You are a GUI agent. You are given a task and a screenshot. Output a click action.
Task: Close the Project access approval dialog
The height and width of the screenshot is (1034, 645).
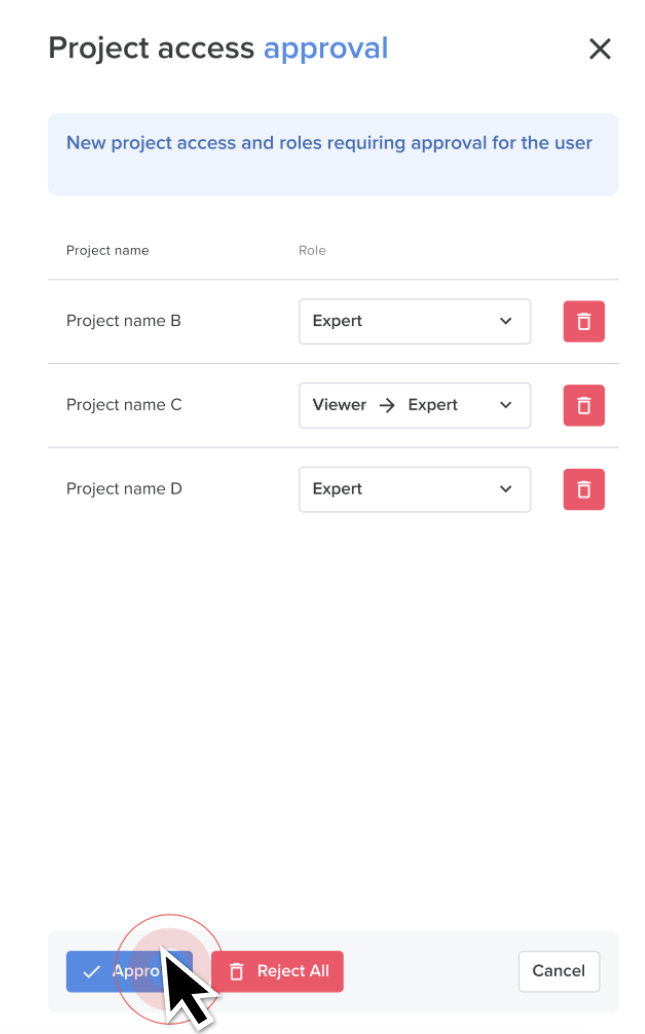[599, 48]
